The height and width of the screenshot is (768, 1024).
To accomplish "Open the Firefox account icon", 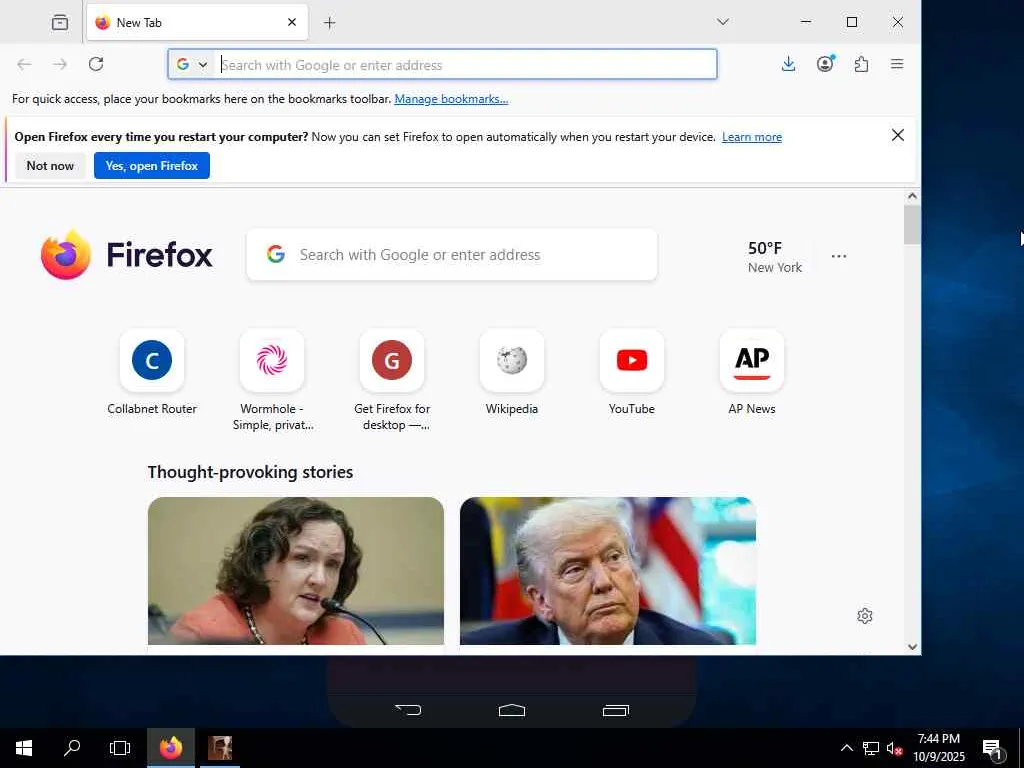I will (x=825, y=64).
